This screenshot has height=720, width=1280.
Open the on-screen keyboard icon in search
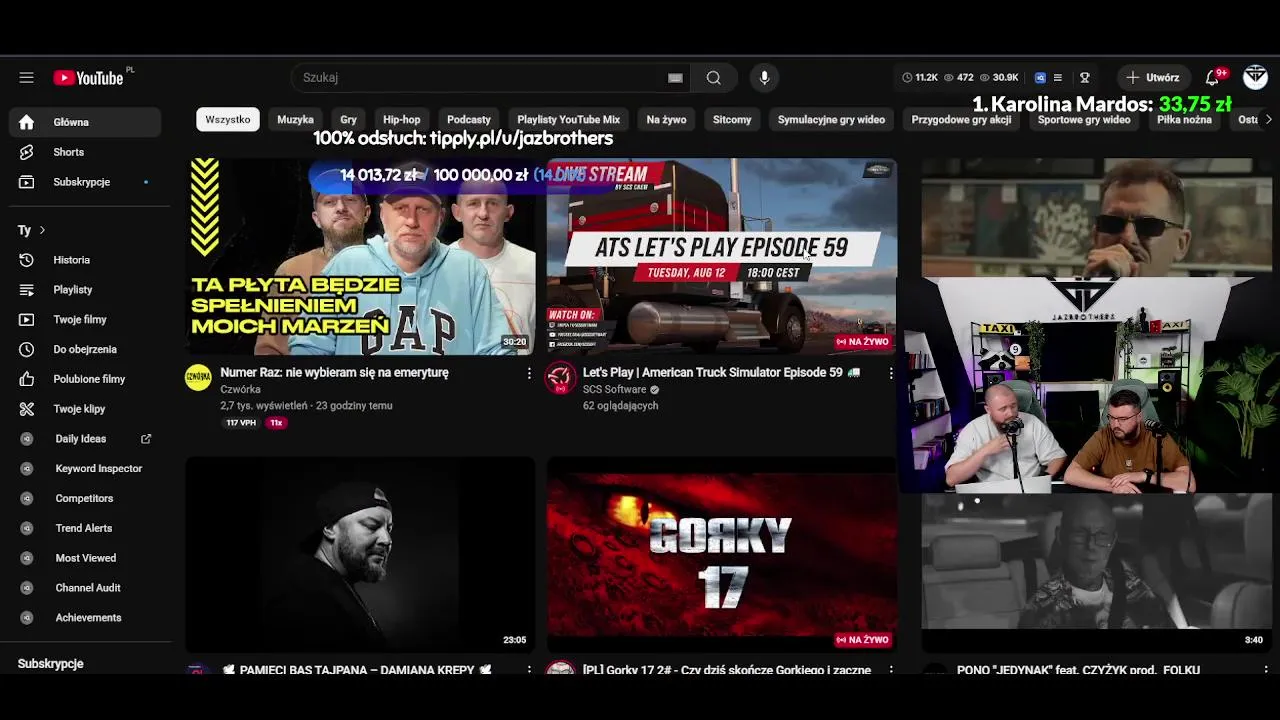tap(675, 77)
